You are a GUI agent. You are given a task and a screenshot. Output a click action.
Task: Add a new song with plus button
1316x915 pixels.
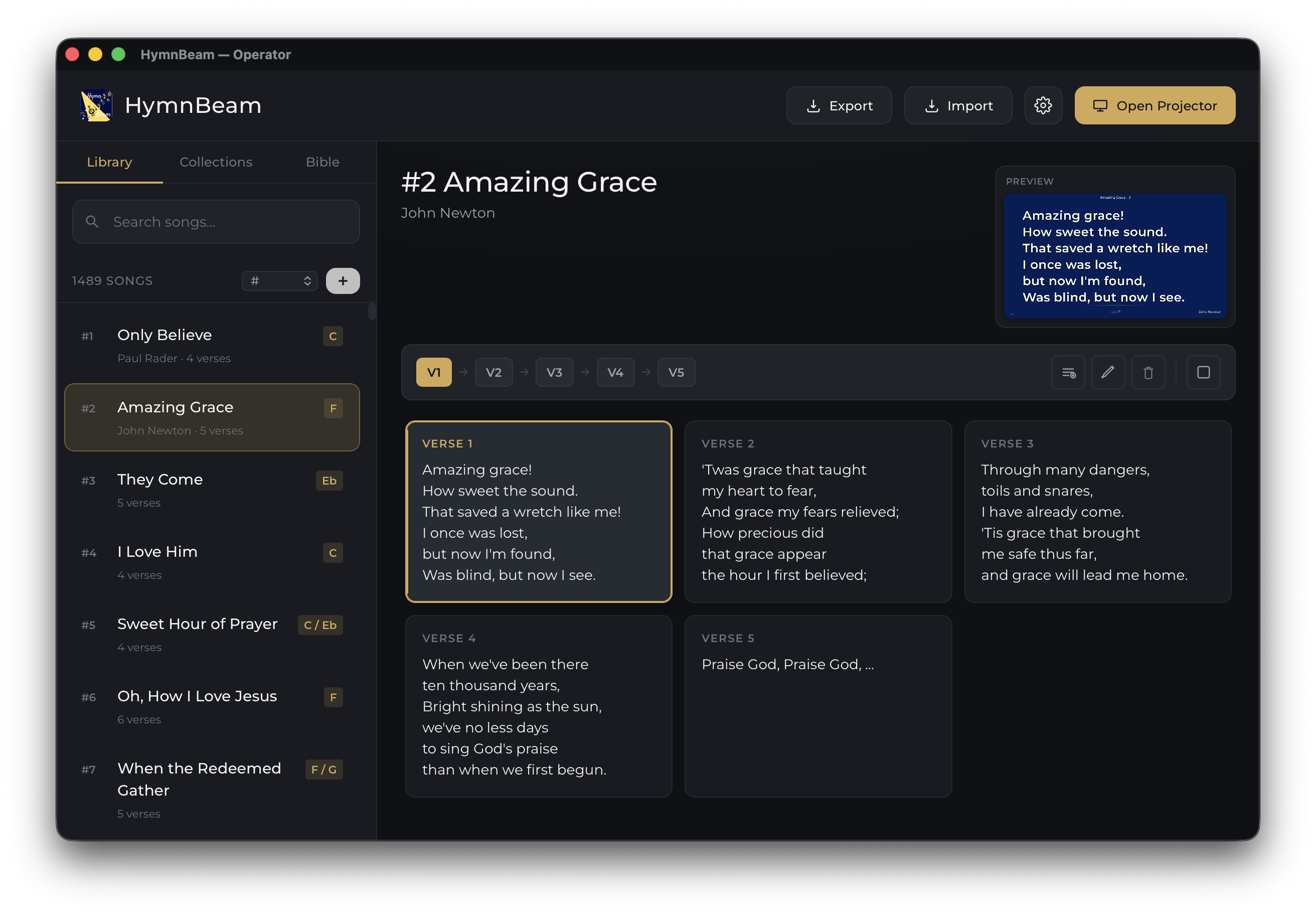(343, 281)
